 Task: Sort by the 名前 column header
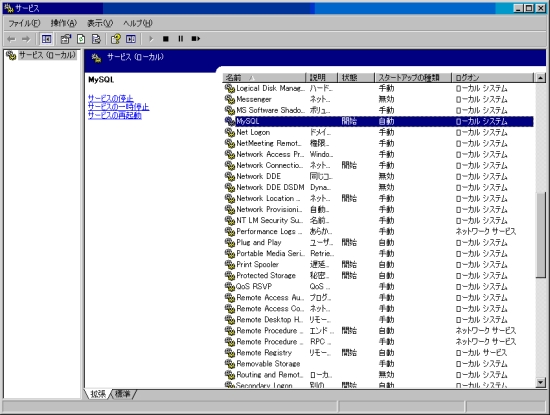264,78
